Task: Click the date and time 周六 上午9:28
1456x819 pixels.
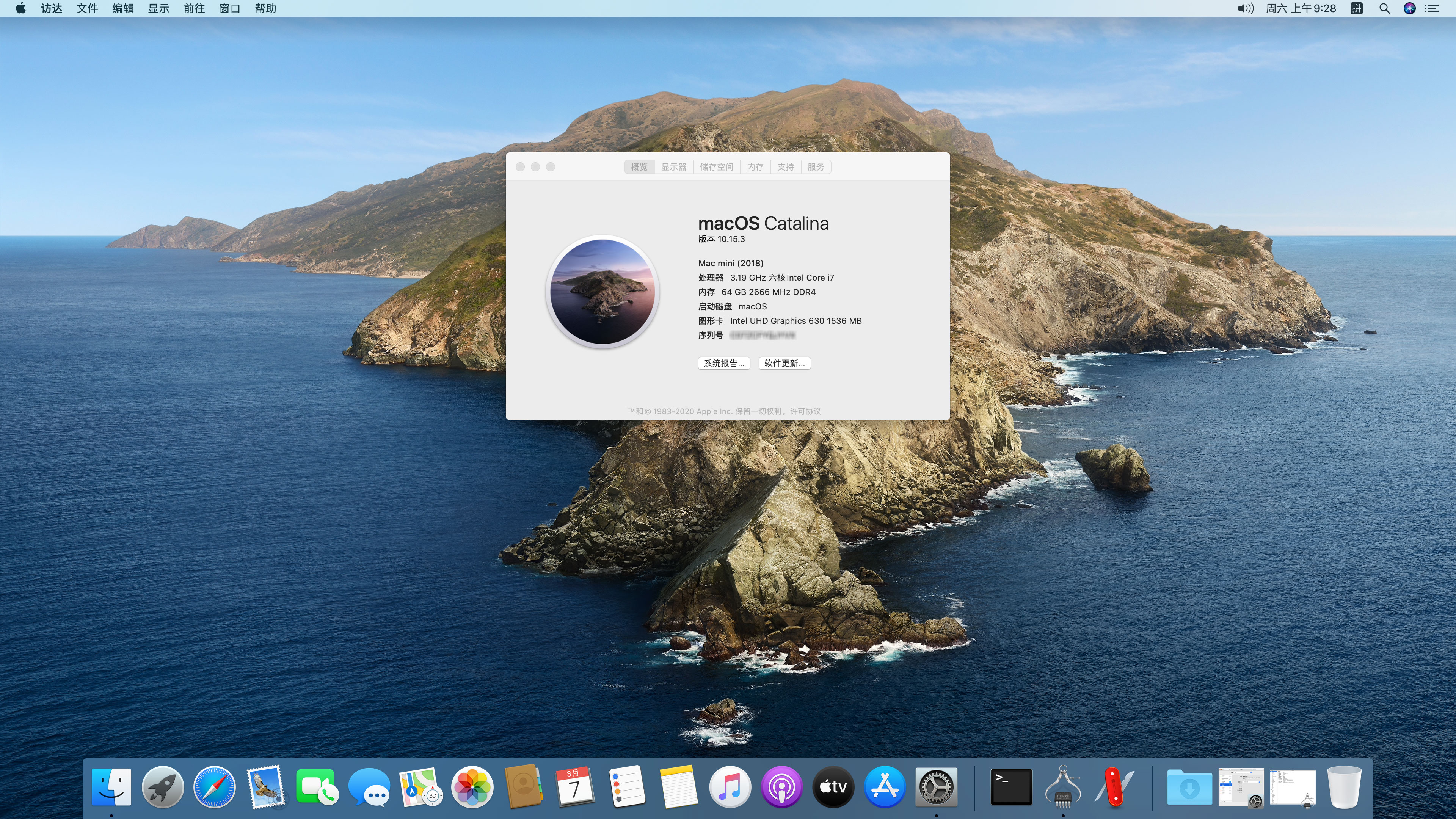Action: tap(1301, 8)
